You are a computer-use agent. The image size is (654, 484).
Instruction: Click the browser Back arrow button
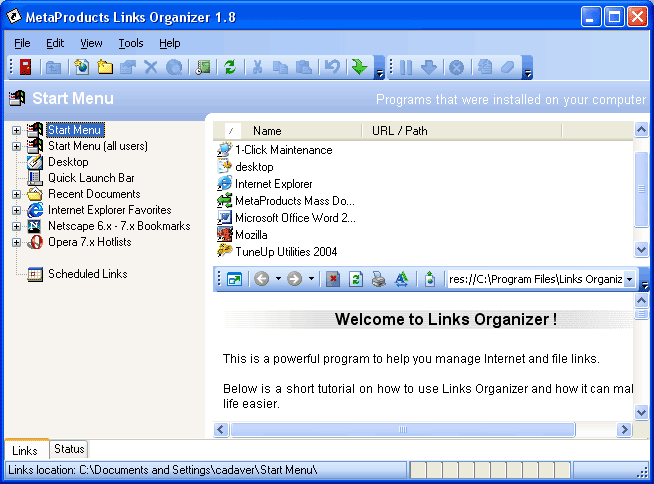tap(262, 279)
